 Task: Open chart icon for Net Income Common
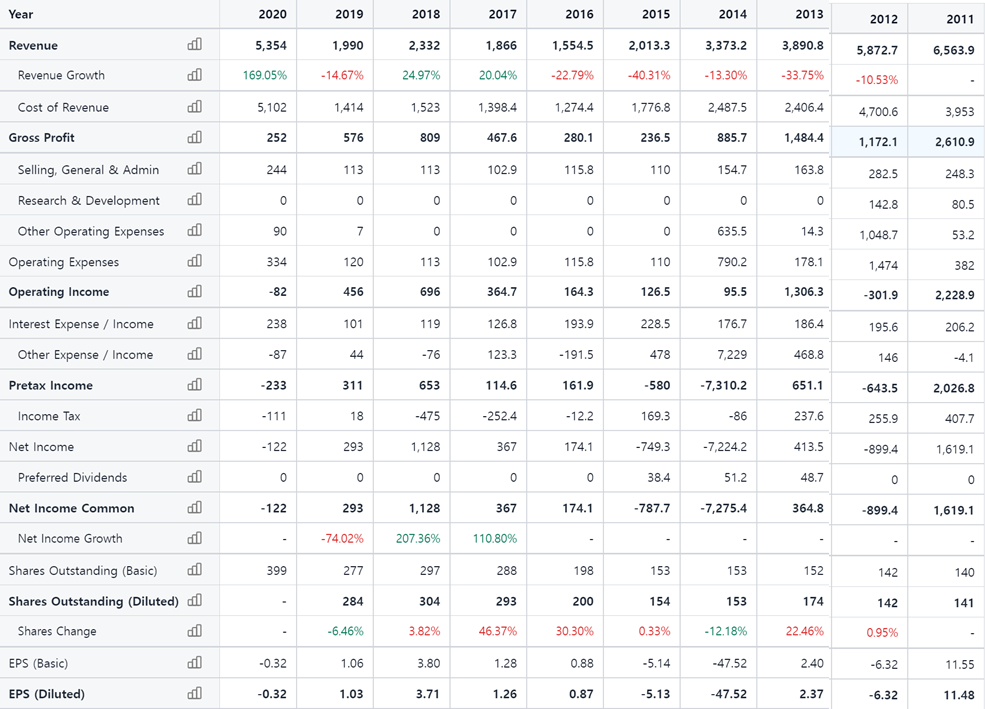pyautogui.click(x=195, y=507)
